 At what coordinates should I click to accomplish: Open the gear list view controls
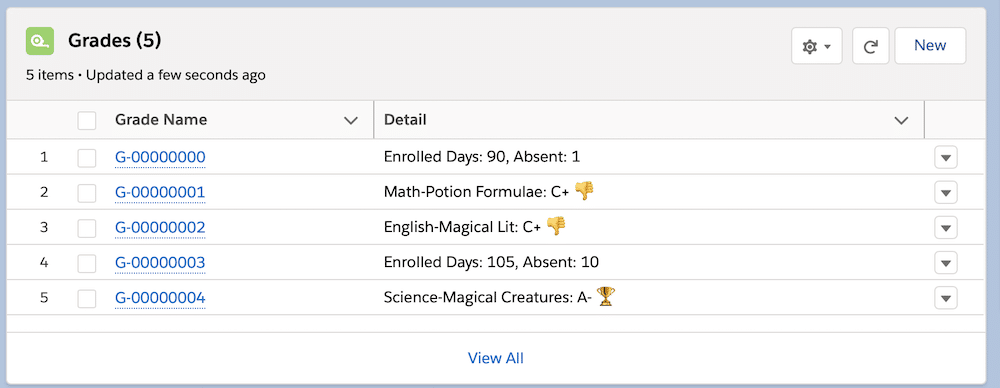coord(816,46)
